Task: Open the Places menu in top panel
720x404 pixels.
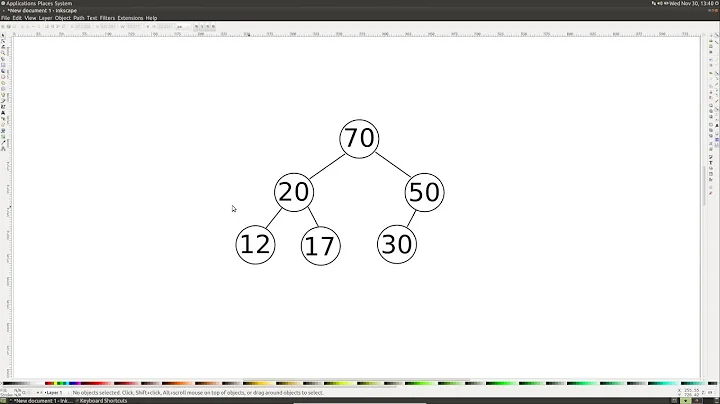Action: 45,3
